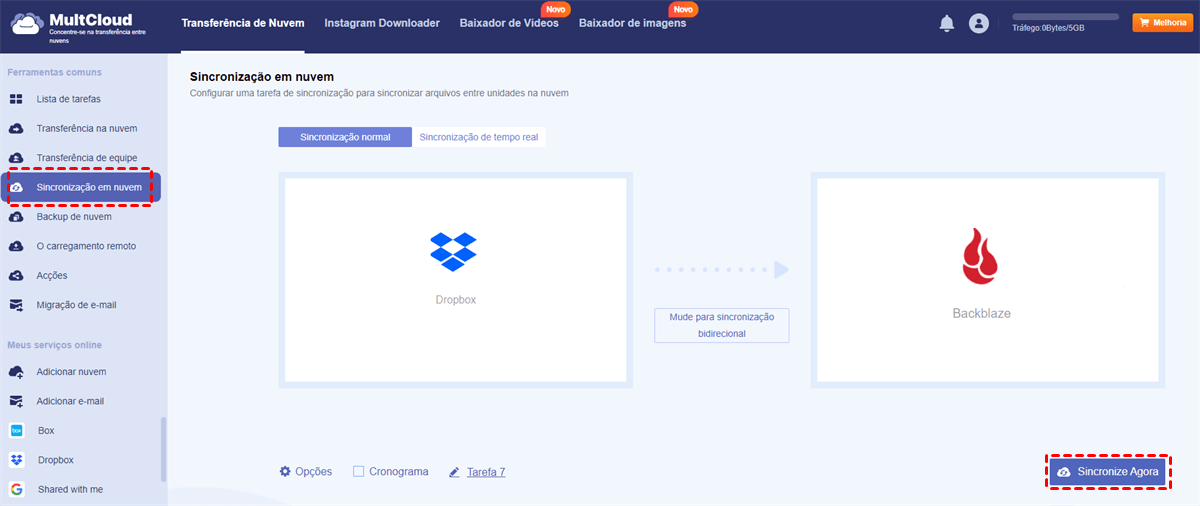Enable the Cronograma checkbox
1200x506 pixels.
click(x=358, y=471)
